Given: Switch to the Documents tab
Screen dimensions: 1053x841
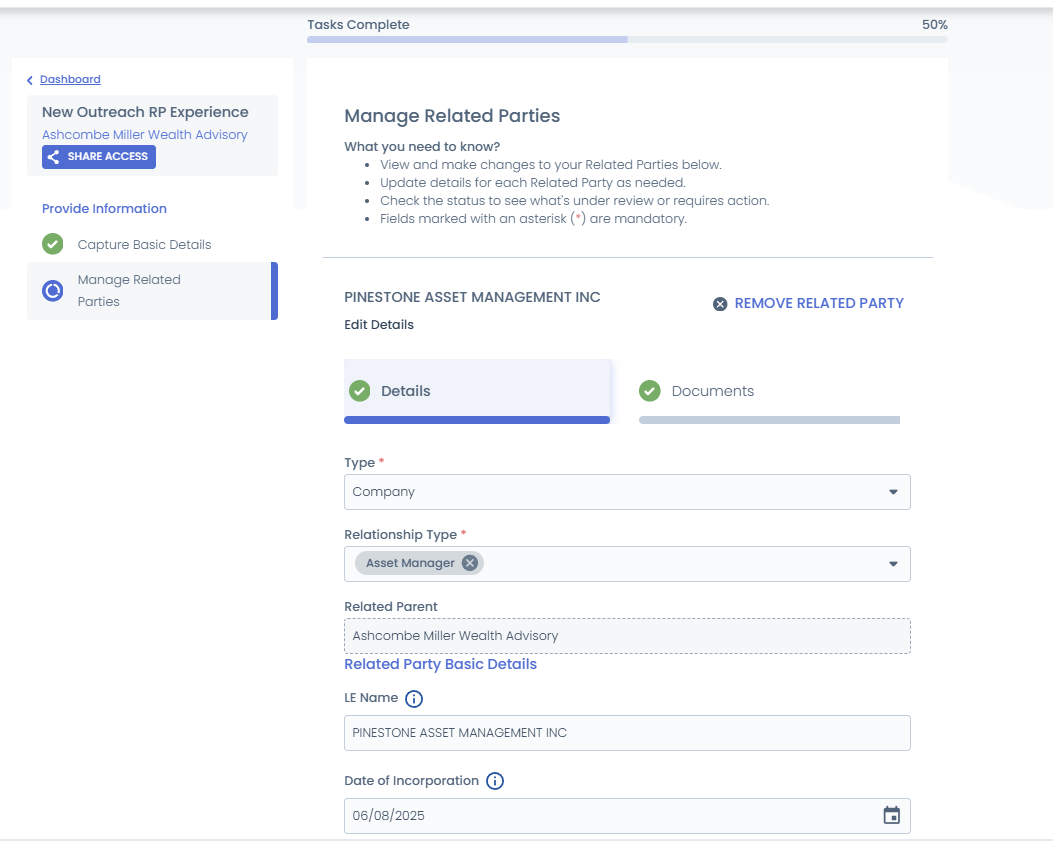Looking at the screenshot, I should pyautogui.click(x=769, y=391).
